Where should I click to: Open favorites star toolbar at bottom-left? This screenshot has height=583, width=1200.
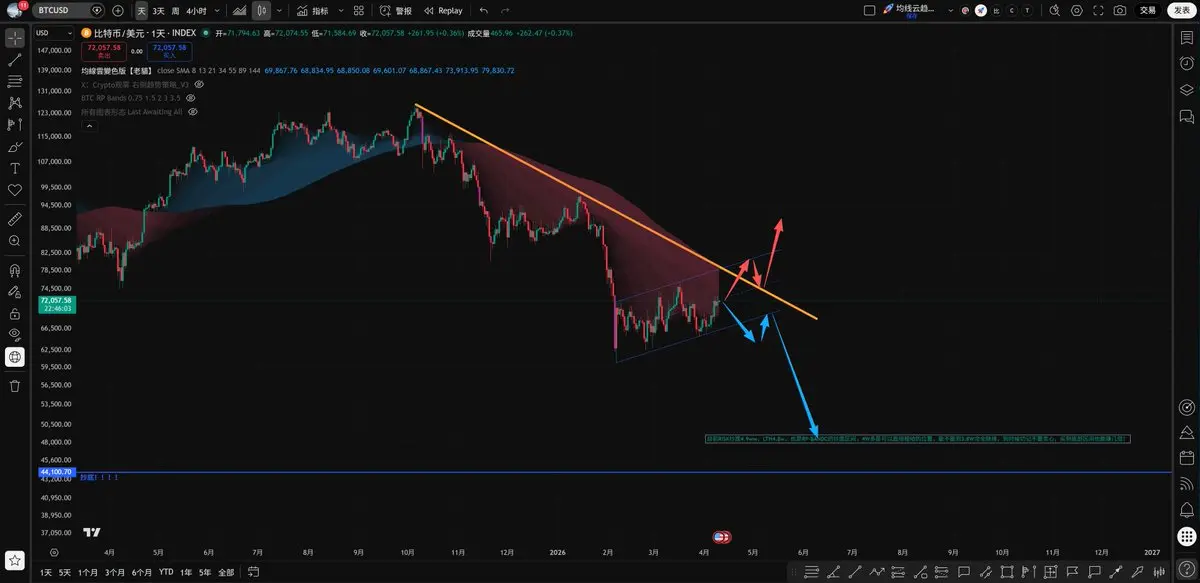[x=14, y=560]
